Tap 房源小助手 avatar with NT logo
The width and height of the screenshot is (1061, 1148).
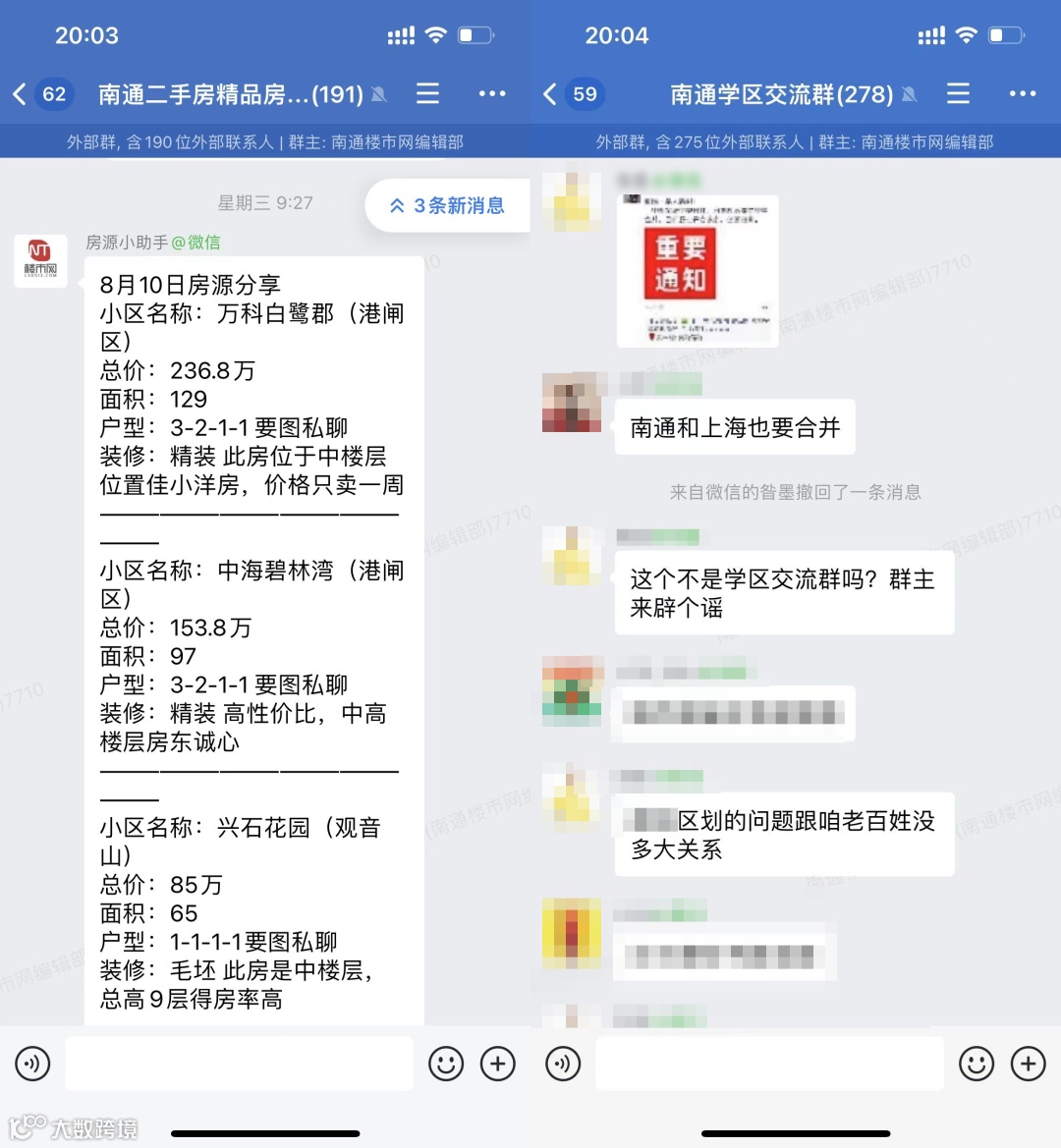(x=41, y=261)
